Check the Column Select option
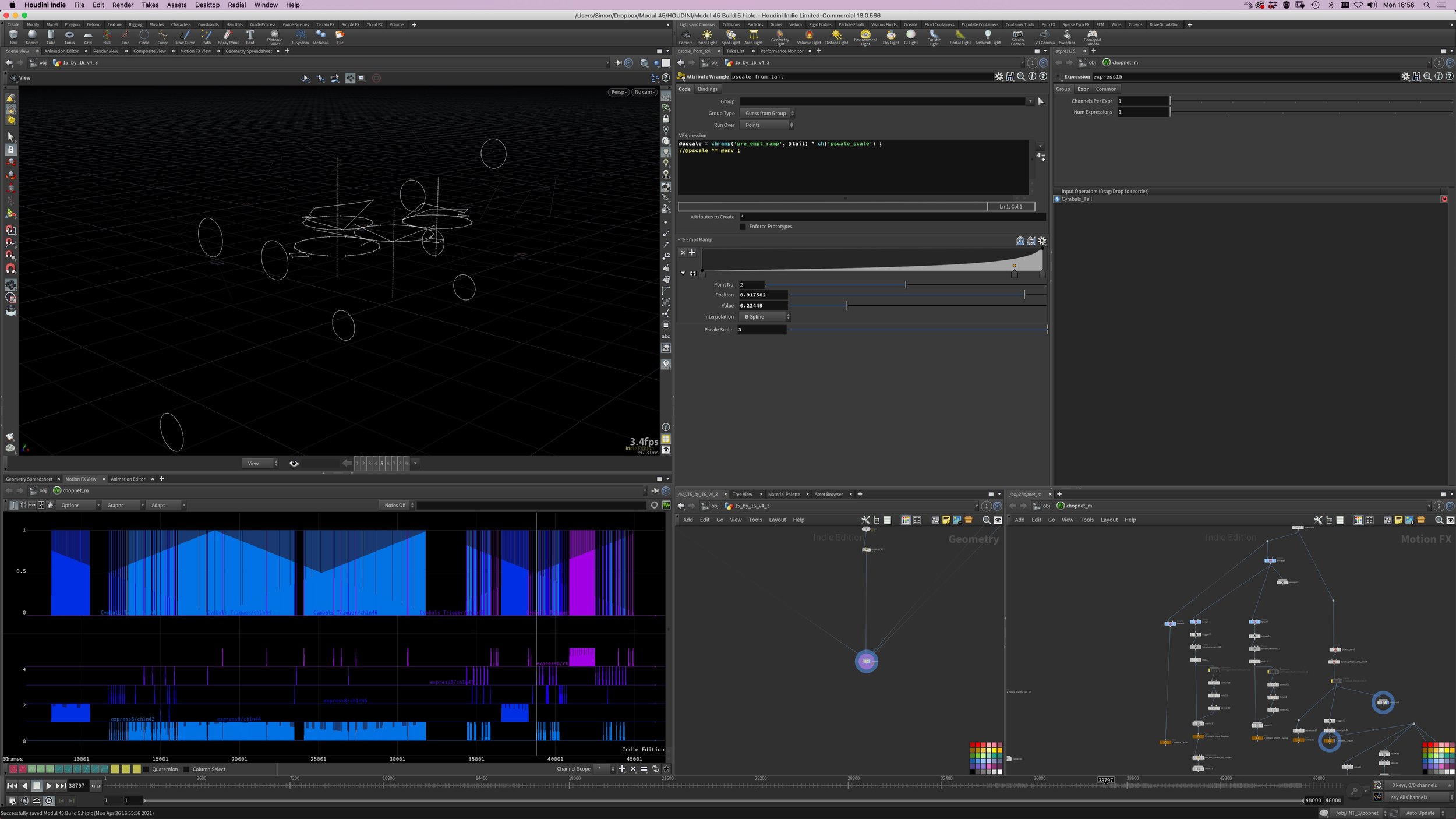The image size is (1456, 819). tap(186, 769)
